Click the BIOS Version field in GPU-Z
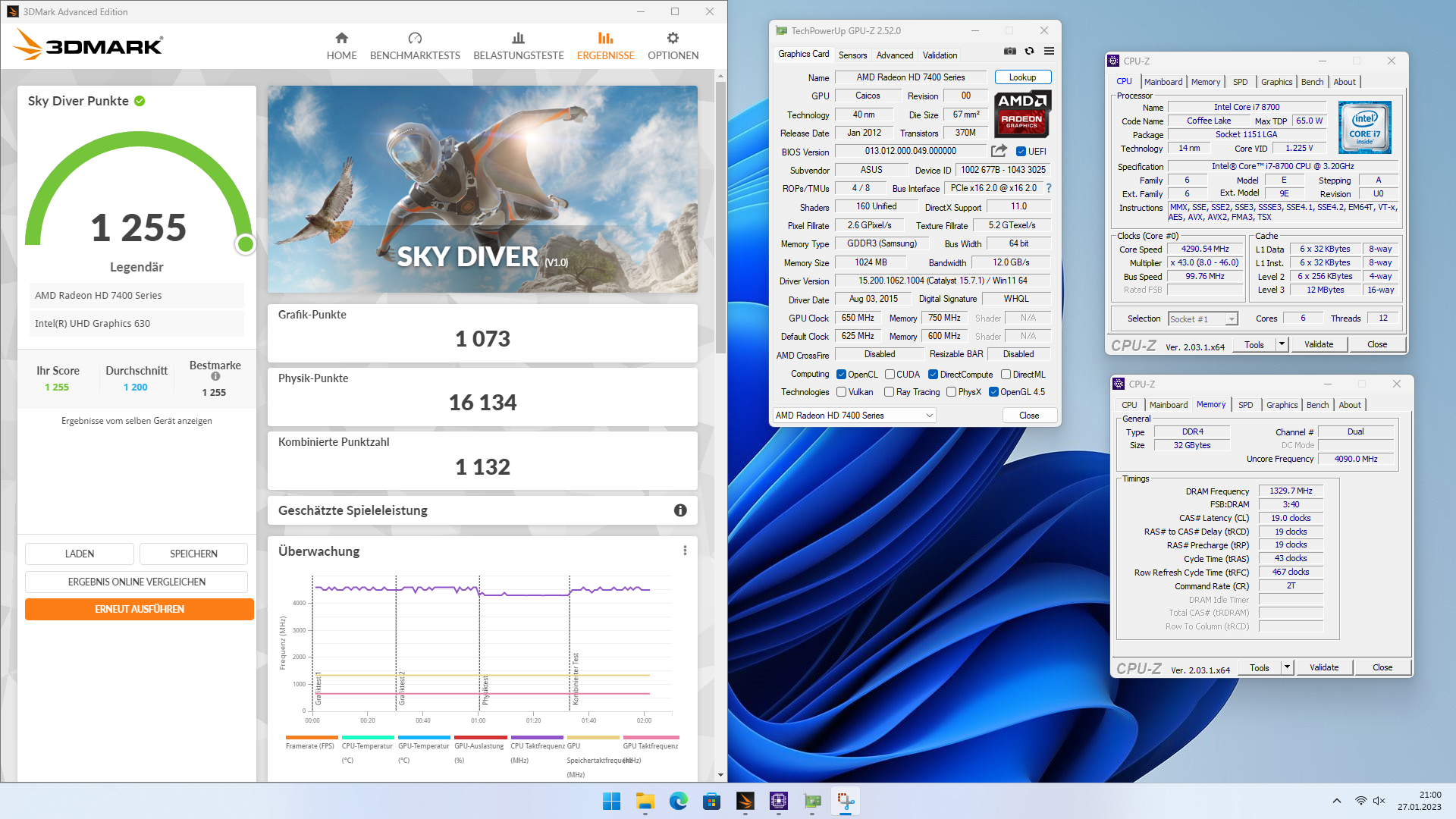 (x=910, y=151)
